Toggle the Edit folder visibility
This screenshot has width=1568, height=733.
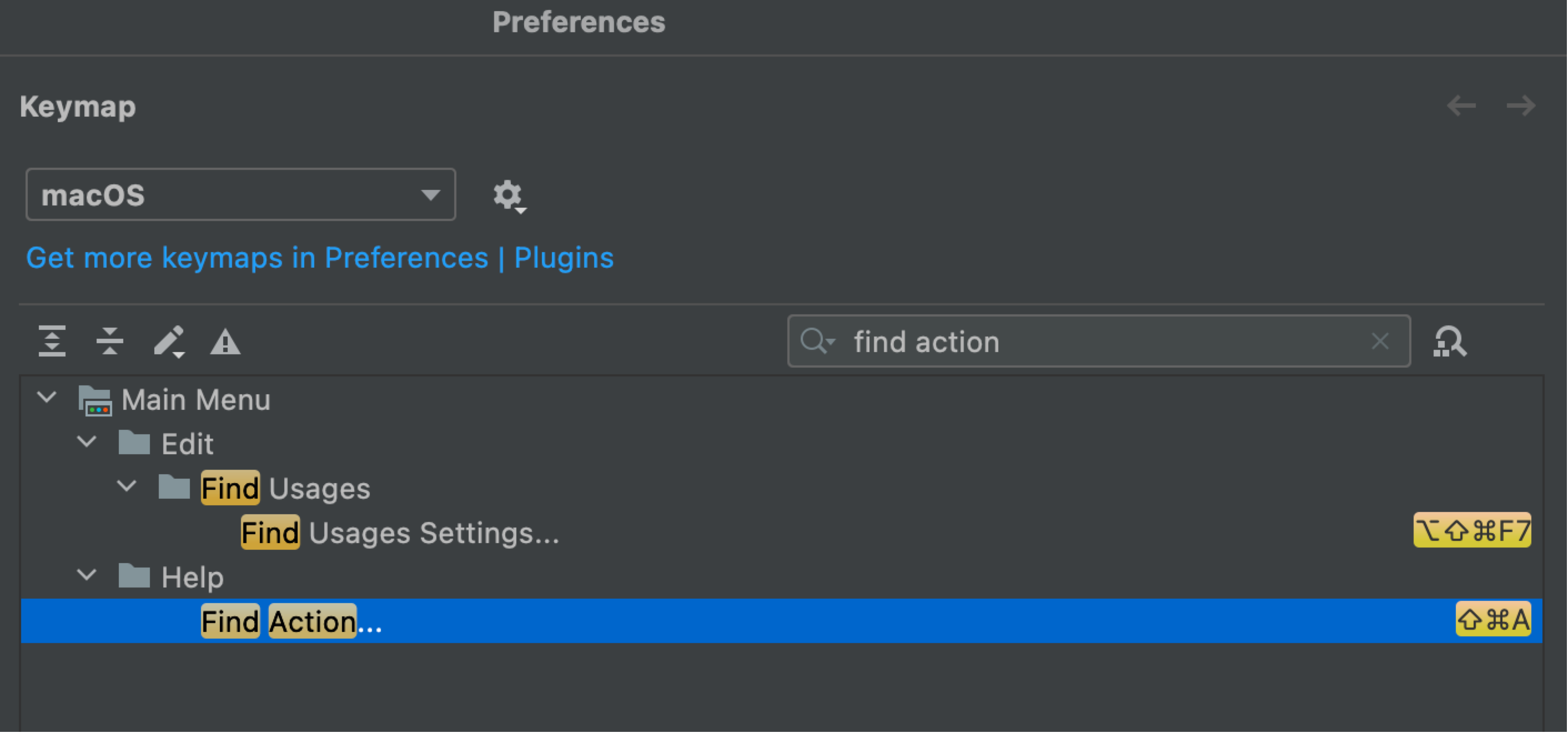(88, 444)
